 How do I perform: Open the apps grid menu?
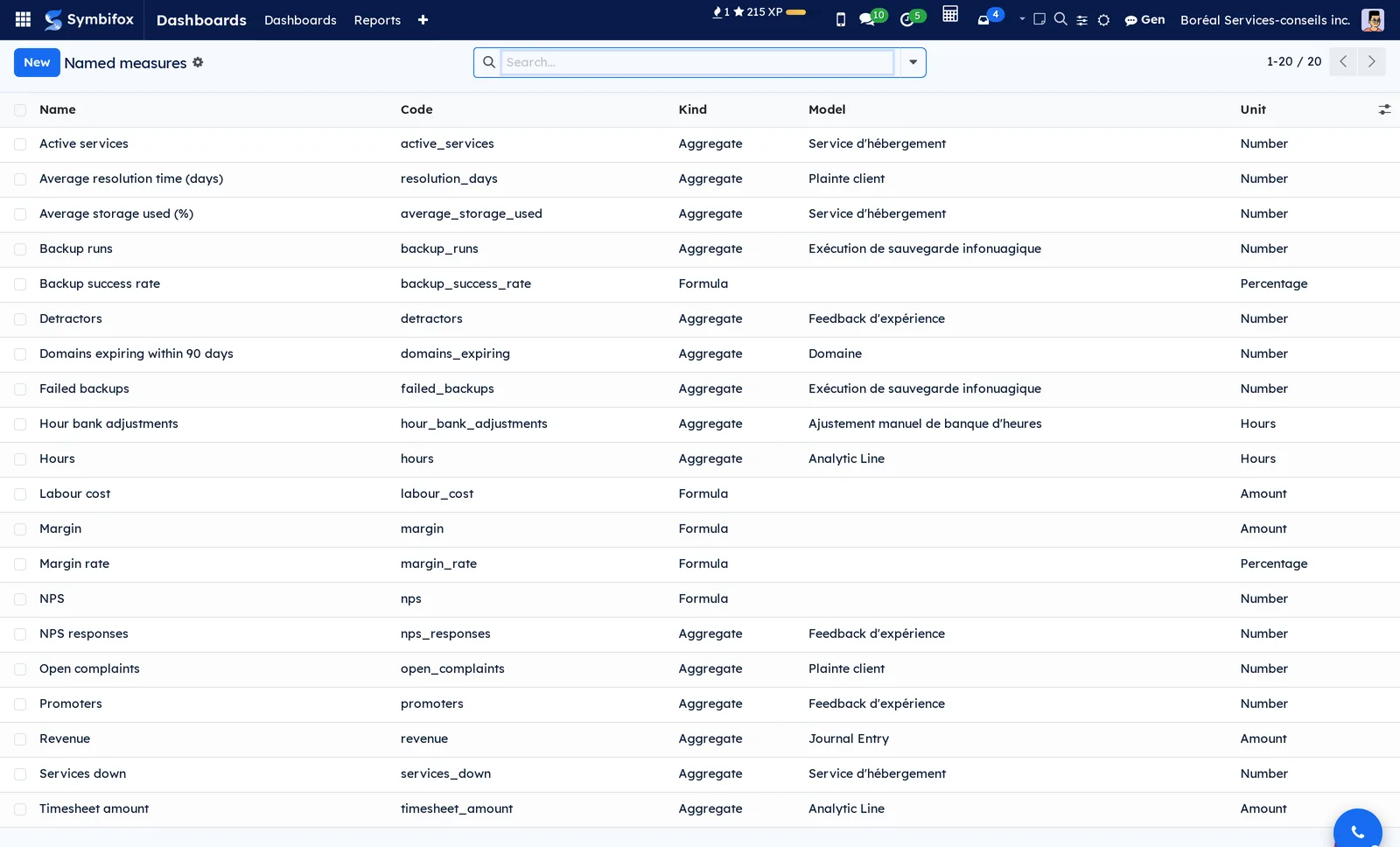(24, 19)
